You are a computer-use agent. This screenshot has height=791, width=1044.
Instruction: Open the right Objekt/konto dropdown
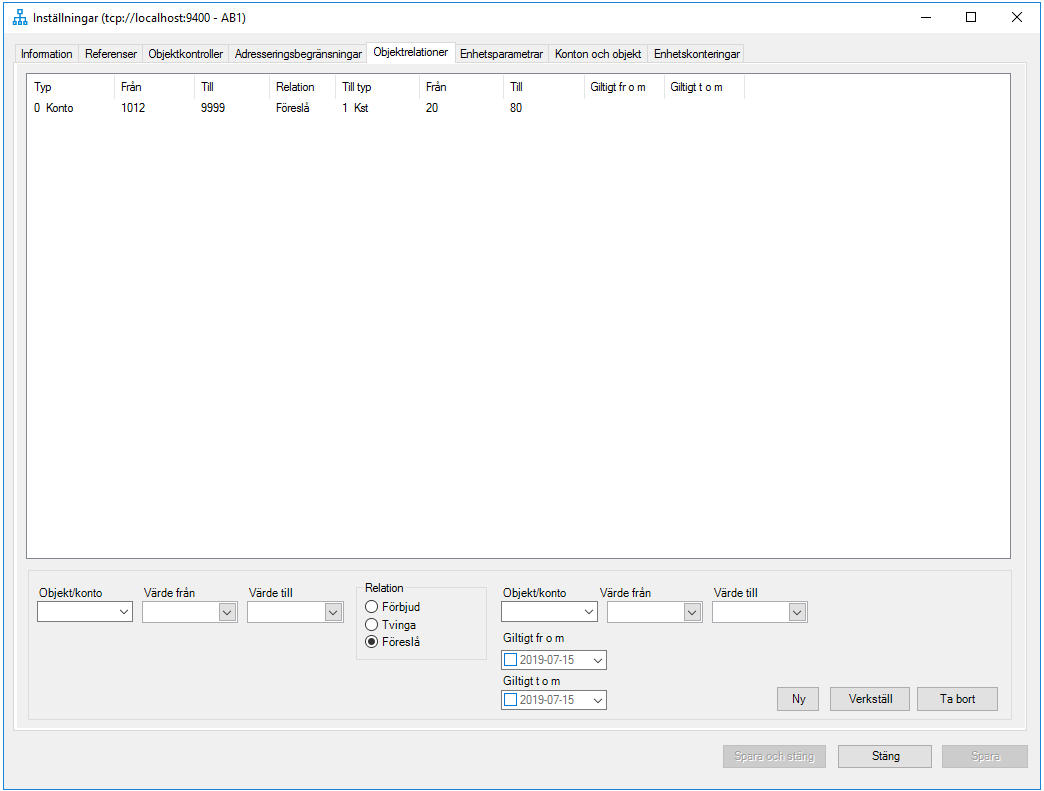[x=588, y=611]
